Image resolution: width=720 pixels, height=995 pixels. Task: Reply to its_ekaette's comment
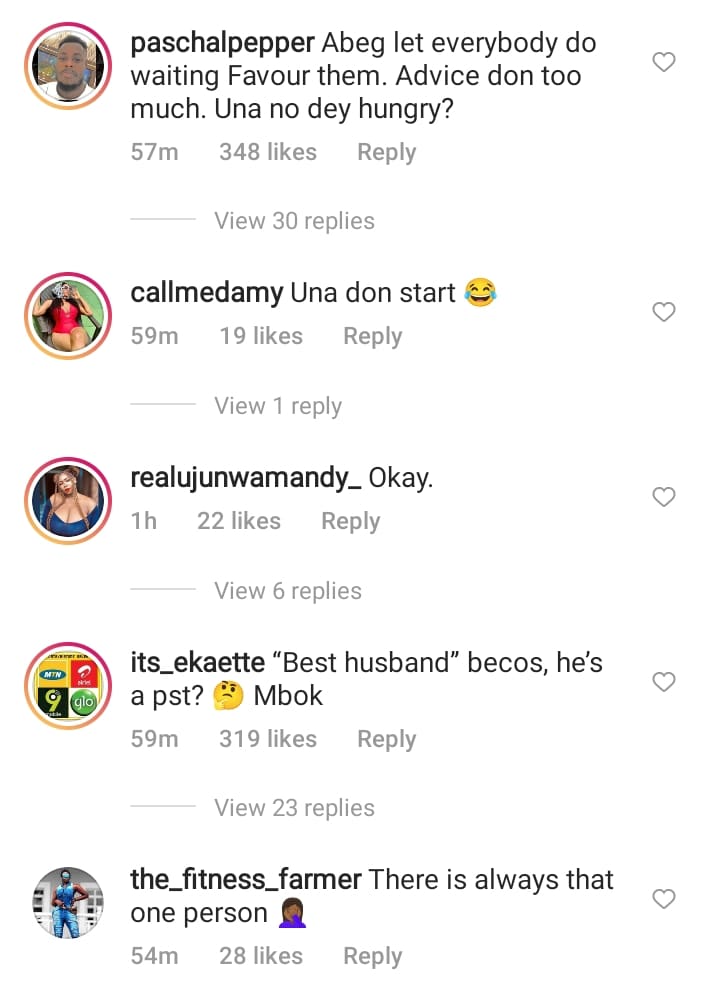click(x=386, y=739)
